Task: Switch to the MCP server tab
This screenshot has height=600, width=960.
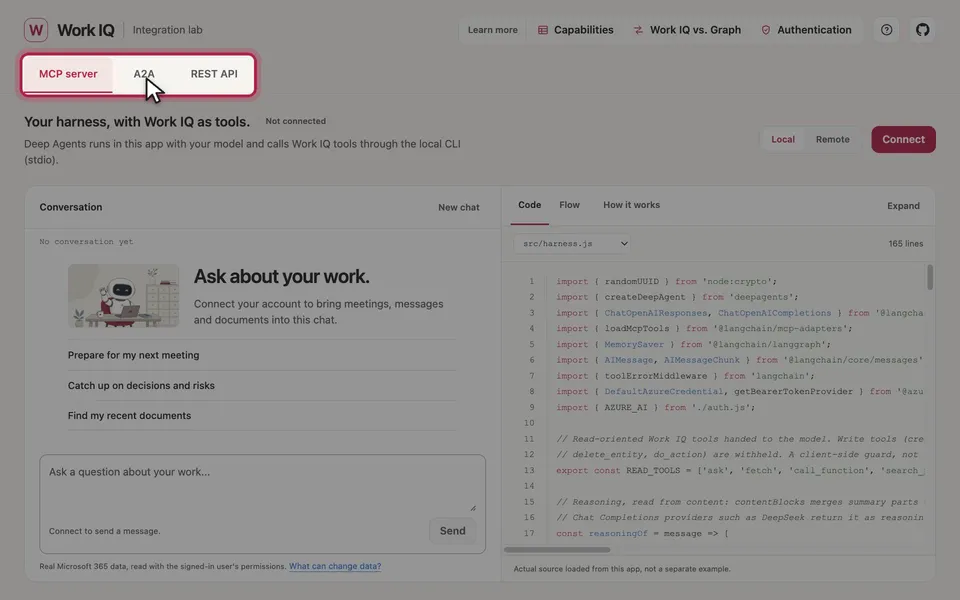Action: point(68,74)
